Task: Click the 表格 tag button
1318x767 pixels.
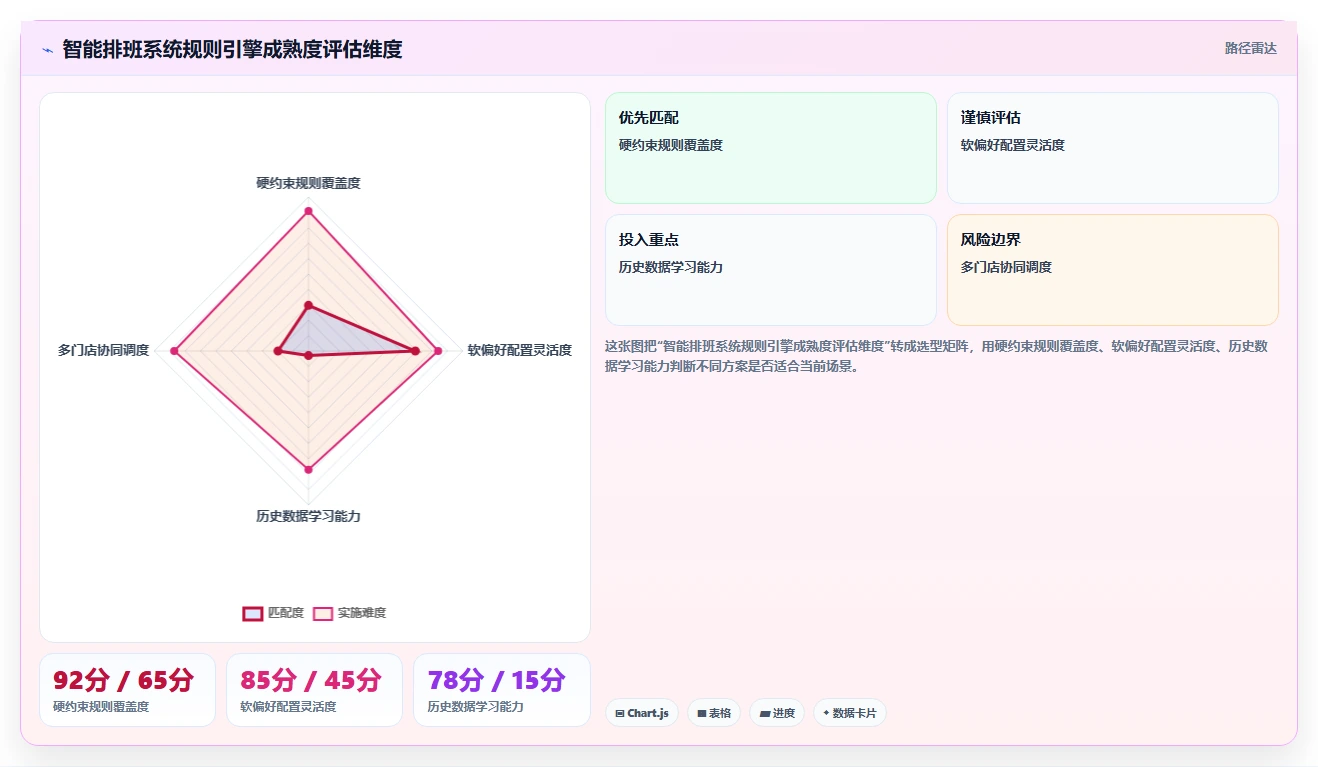Action: tap(714, 713)
